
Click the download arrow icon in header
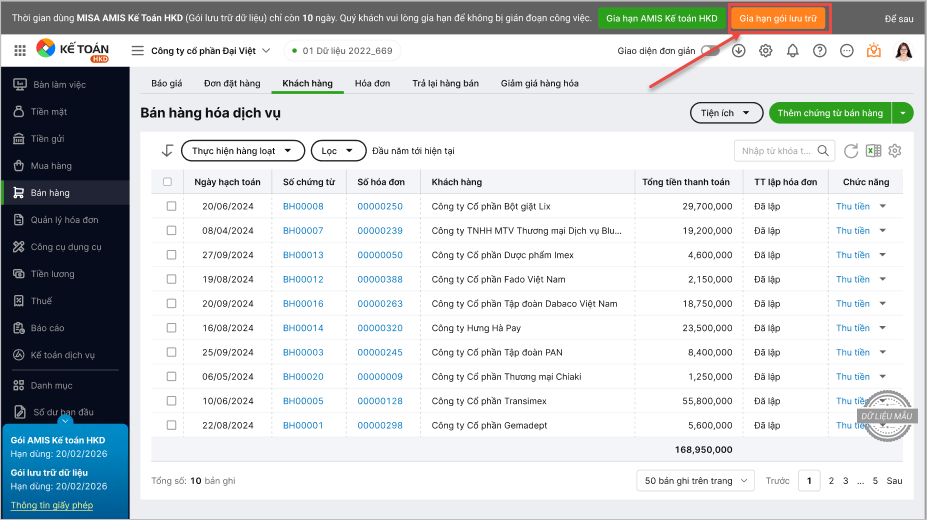[x=739, y=51]
